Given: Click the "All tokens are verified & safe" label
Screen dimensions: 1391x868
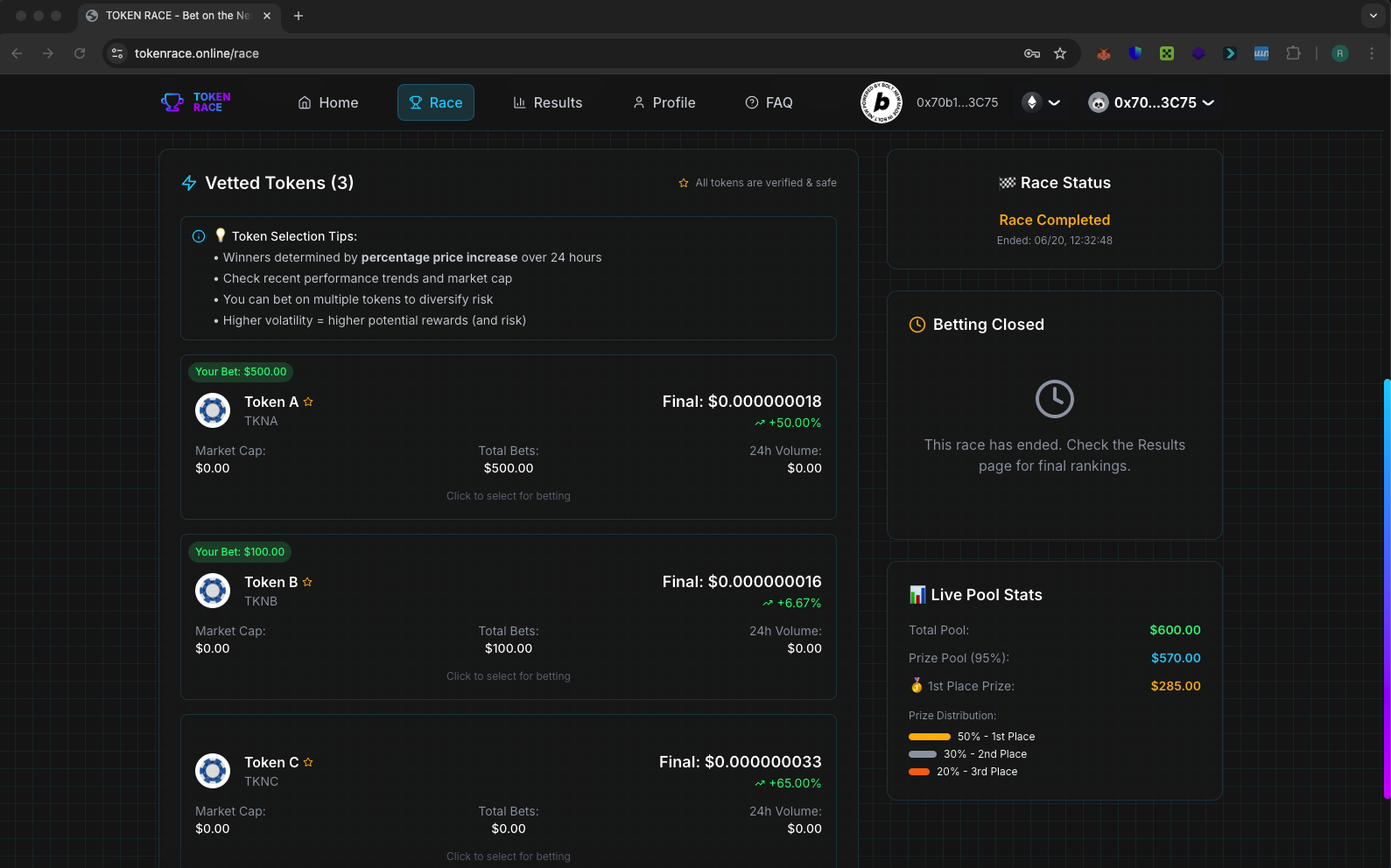Looking at the screenshot, I should click(x=766, y=183).
